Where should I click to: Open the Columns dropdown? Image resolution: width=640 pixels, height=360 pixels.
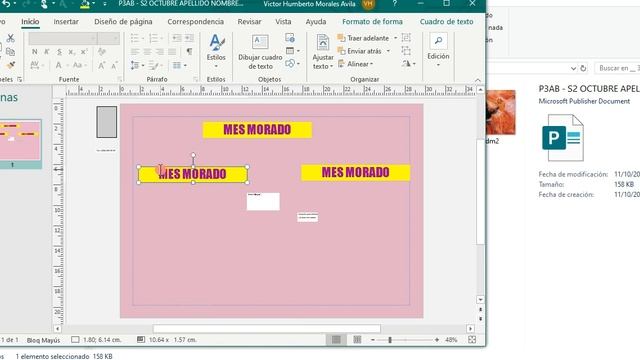(179, 65)
